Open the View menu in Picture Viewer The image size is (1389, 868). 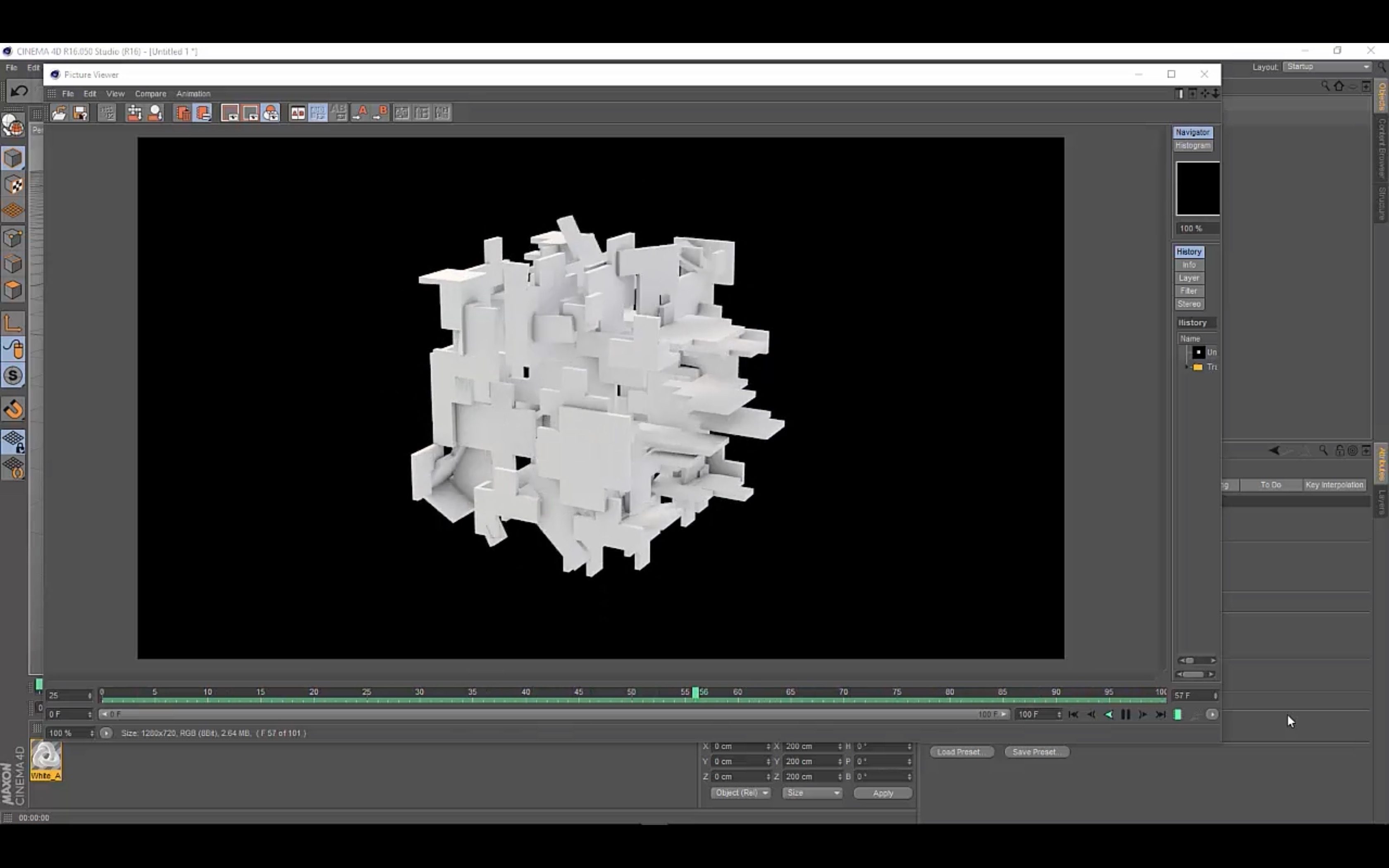click(115, 93)
